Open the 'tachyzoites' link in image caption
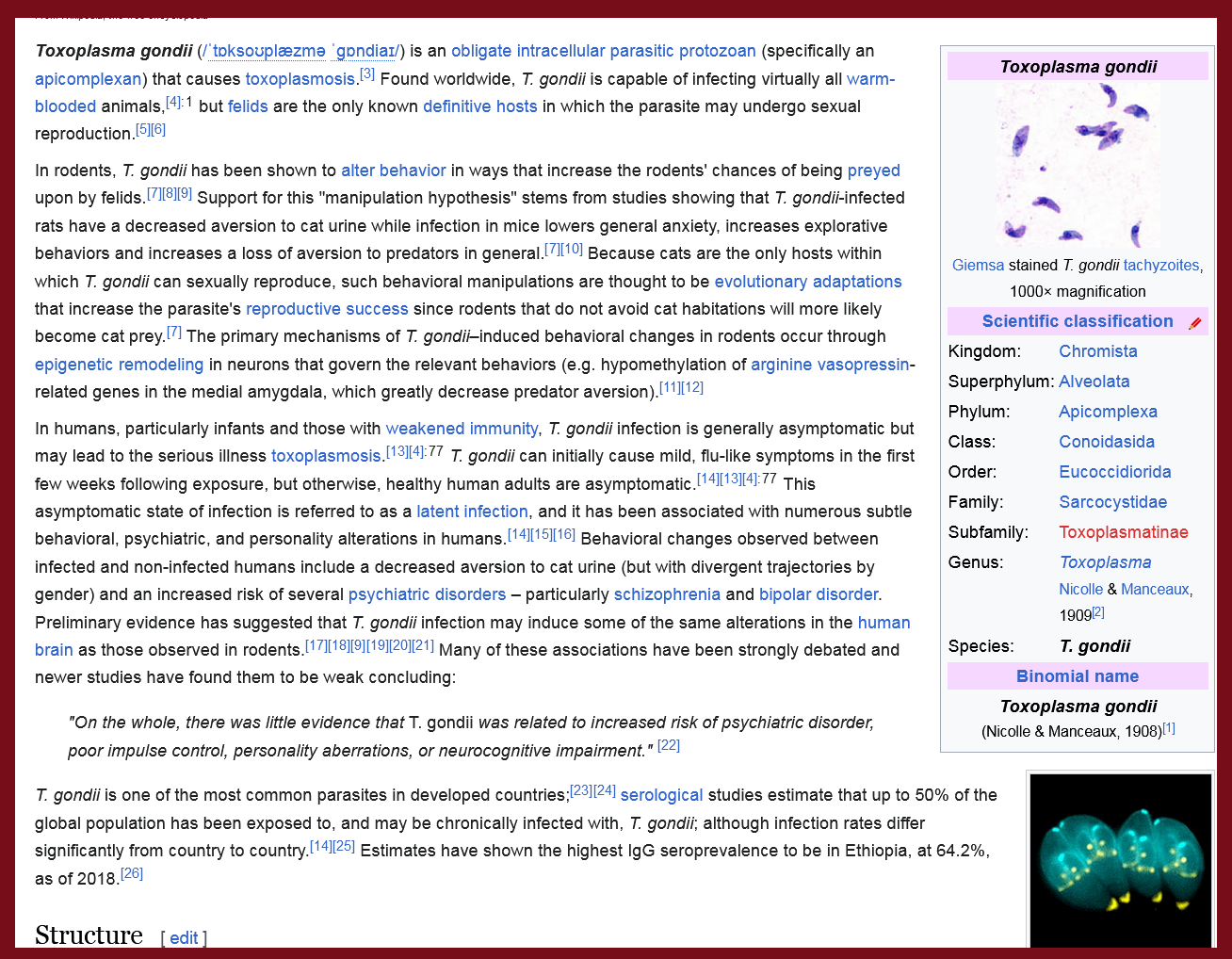 [x=1160, y=266]
